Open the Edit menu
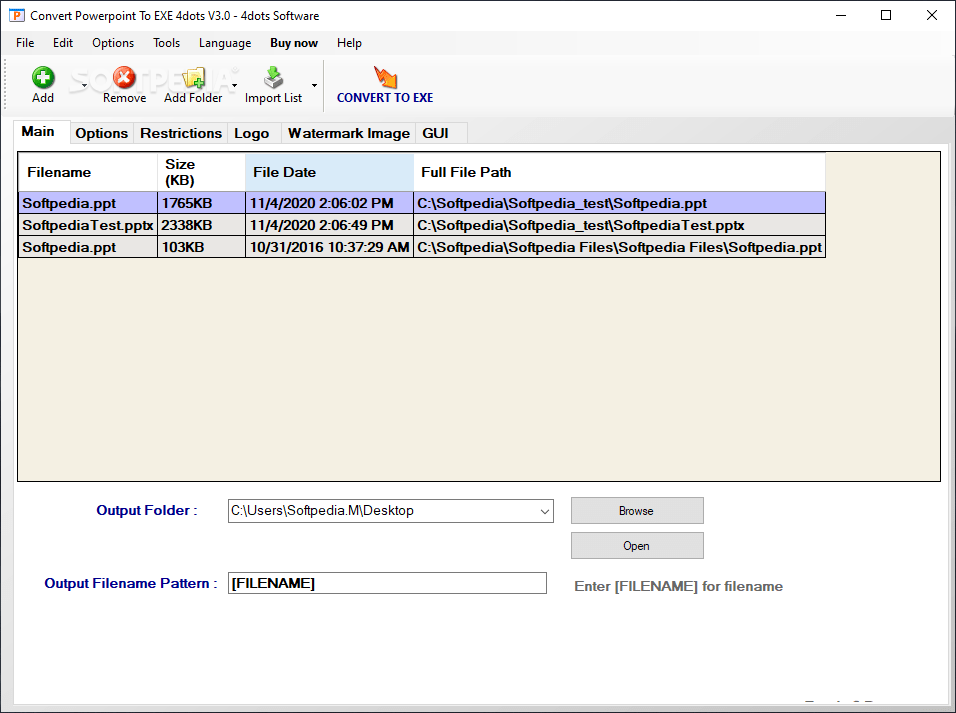This screenshot has height=713, width=956. coord(63,43)
